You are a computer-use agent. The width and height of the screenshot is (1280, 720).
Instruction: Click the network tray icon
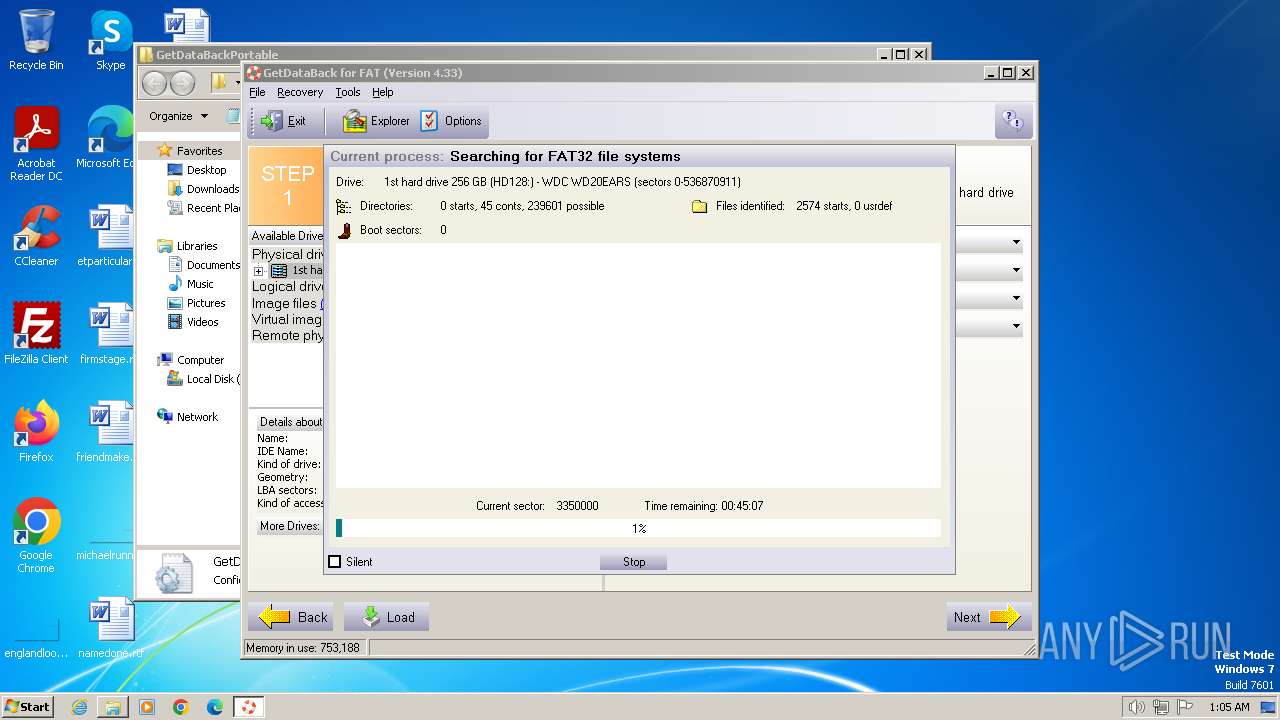[1163, 707]
